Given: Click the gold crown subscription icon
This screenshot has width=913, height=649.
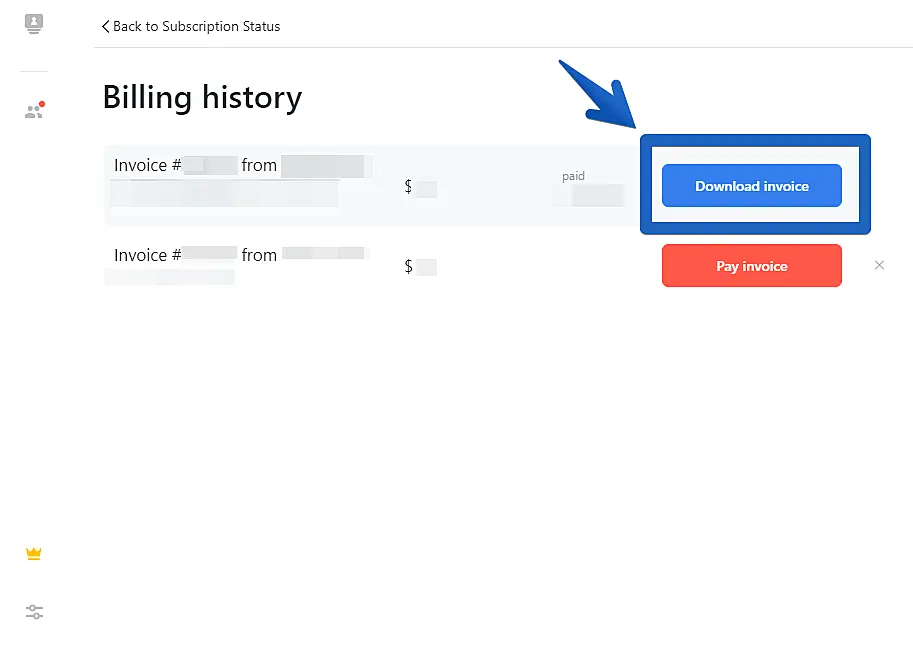Looking at the screenshot, I should pos(34,554).
